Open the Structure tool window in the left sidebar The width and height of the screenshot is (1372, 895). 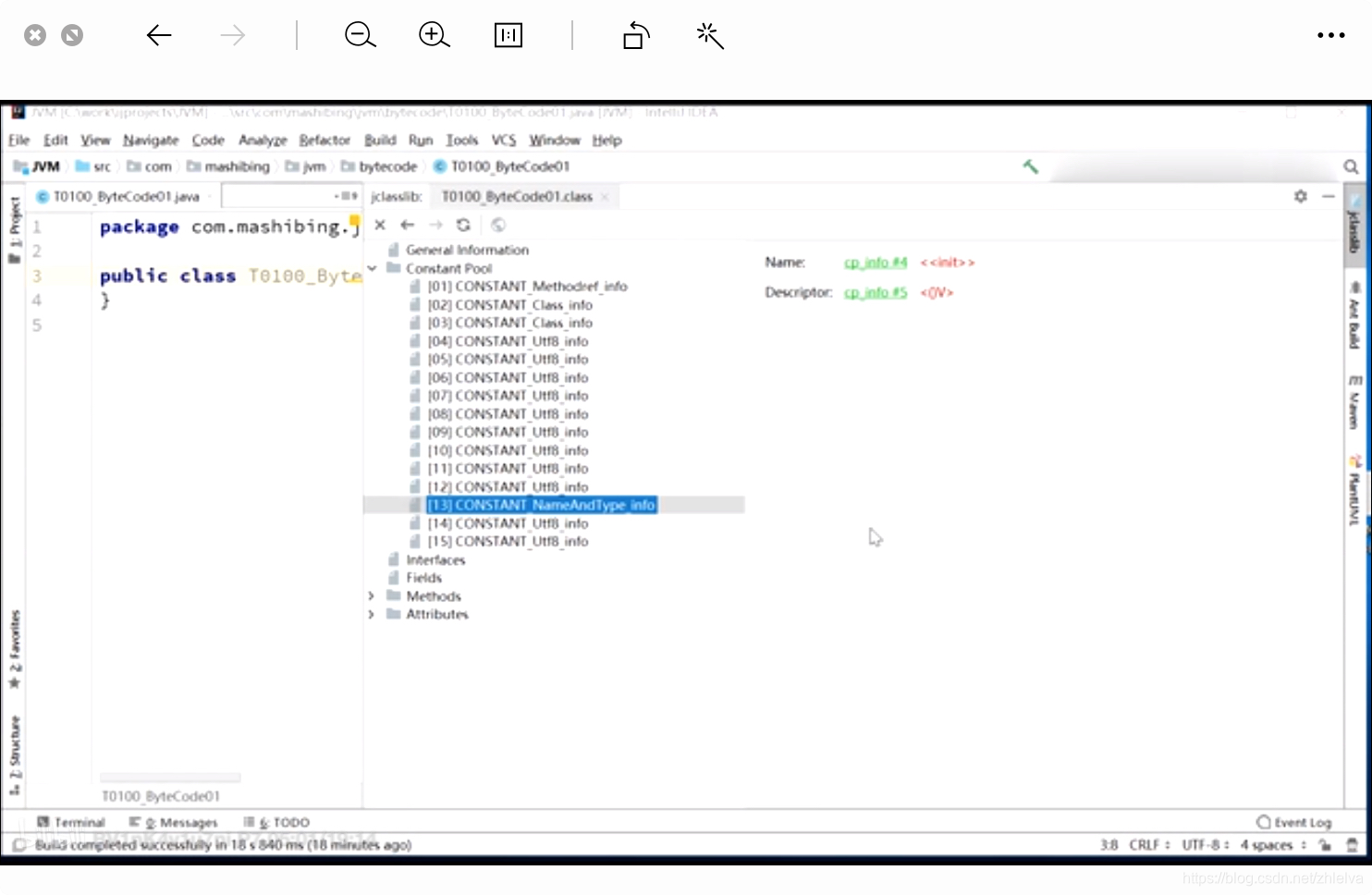pos(15,754)
